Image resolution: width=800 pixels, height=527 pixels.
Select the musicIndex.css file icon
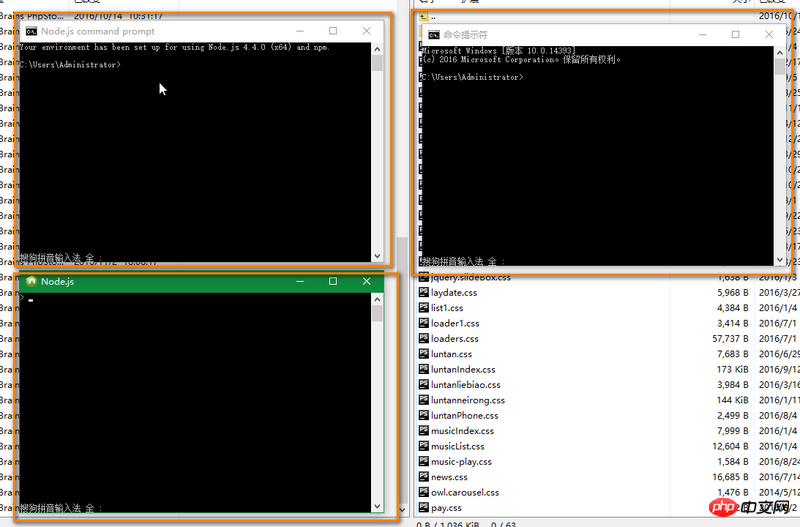tap(423, 431)
